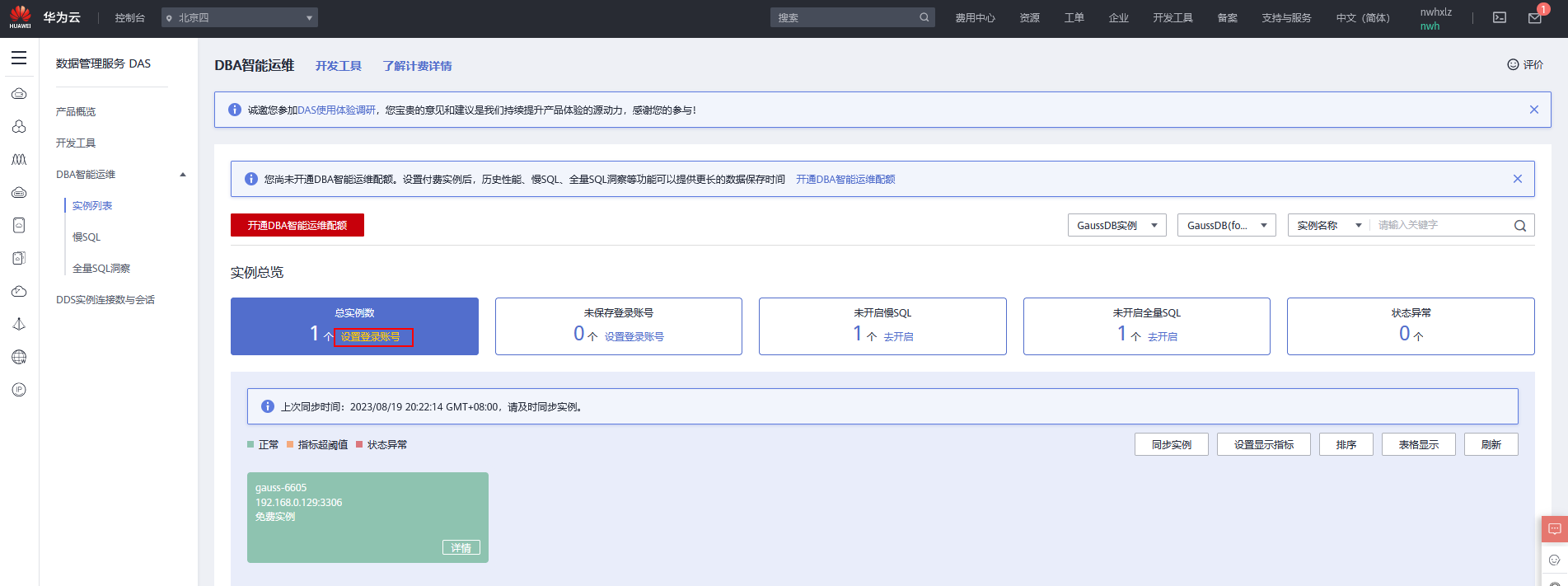Click the Huawei Cloud logo
The height and width of the screenshot is (586, 1568).
45,17
